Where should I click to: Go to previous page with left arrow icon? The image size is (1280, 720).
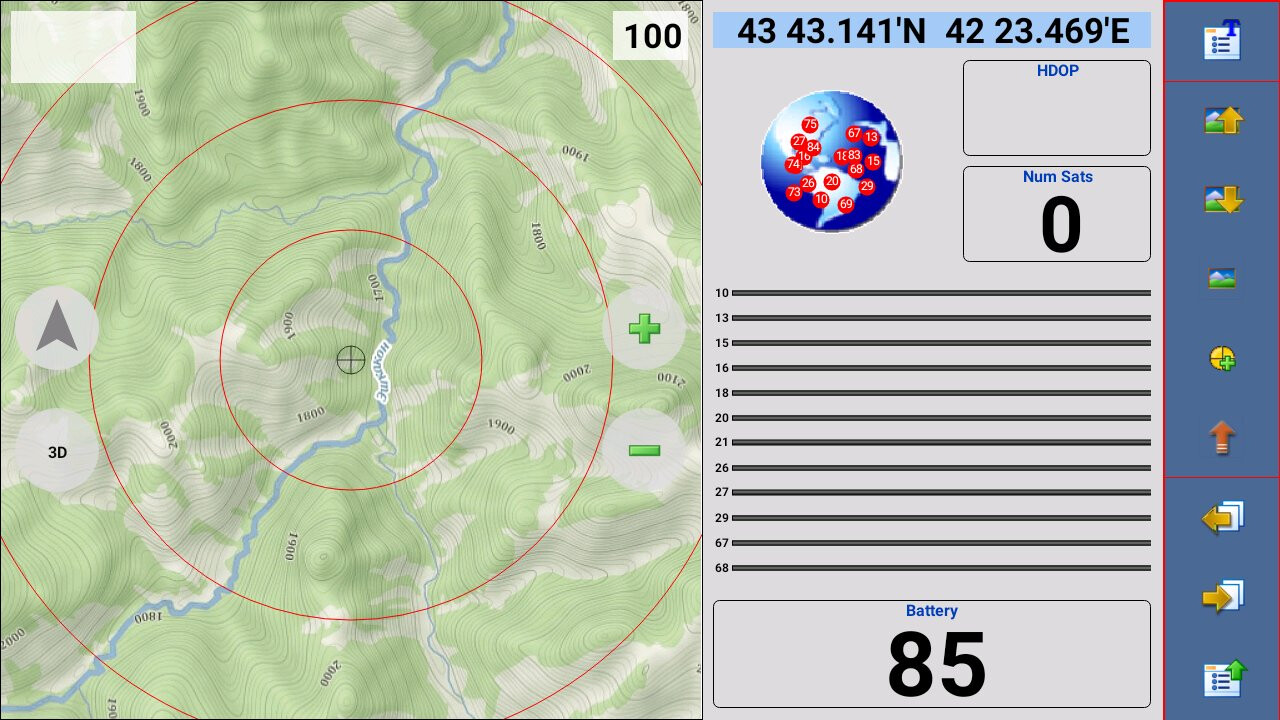[1222, 517]
